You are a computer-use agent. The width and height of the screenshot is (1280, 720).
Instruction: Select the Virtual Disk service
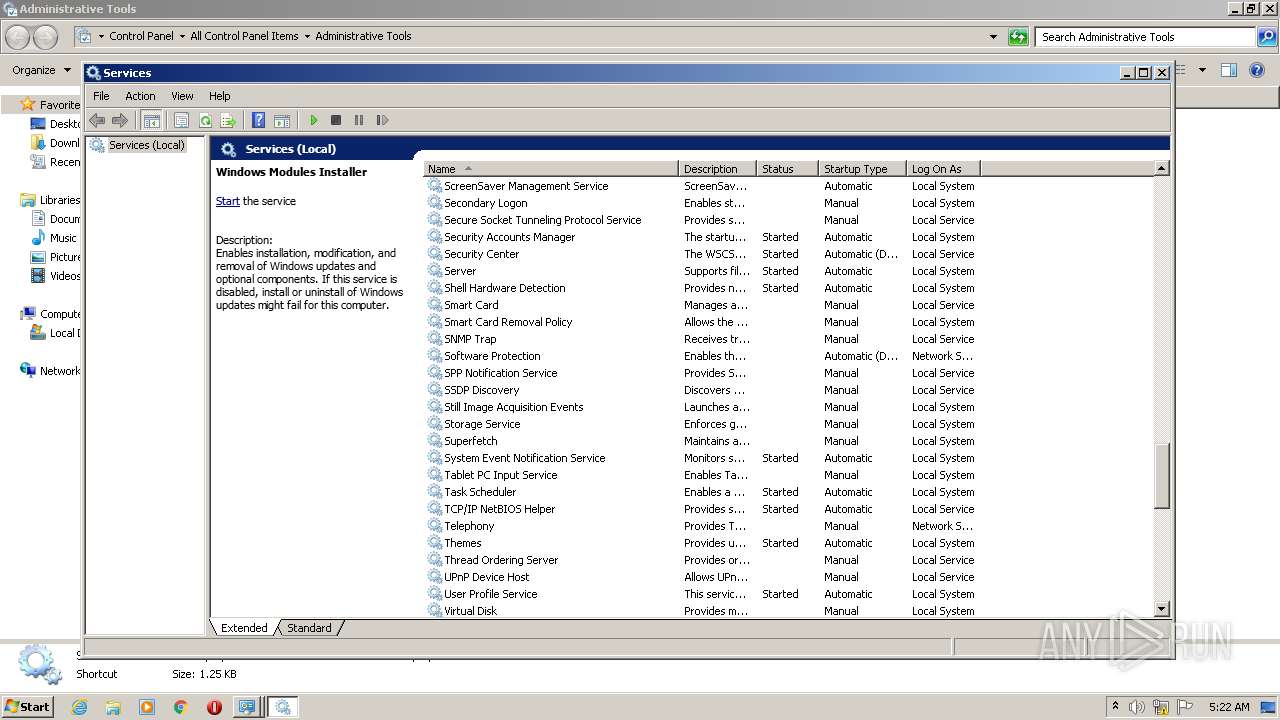point(702,611)
